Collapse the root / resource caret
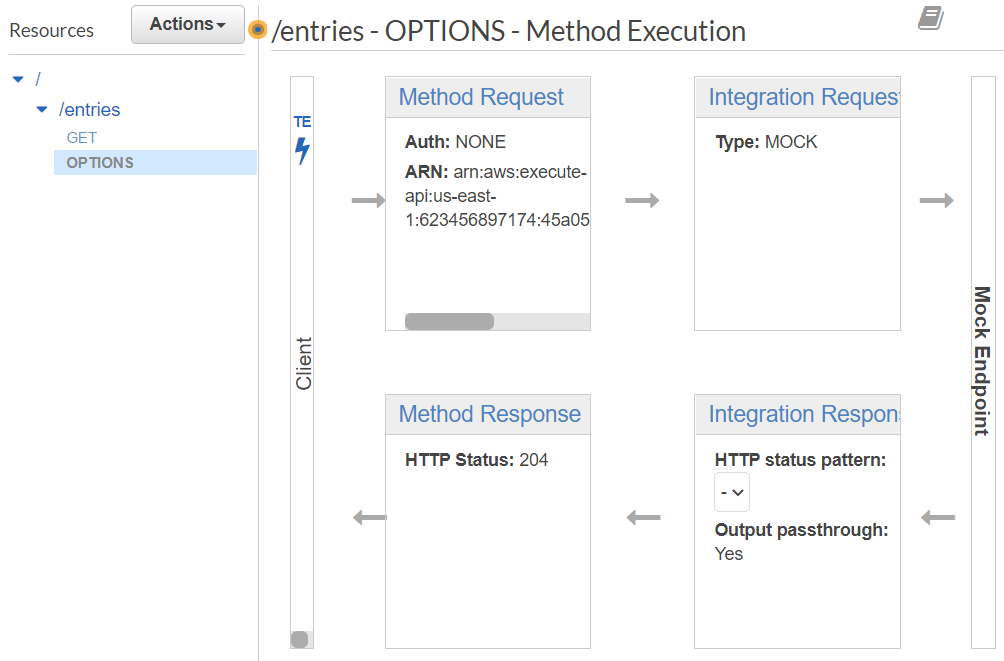Image resolution: width=1004 pixels, height=661 pixels. tap(18, 79)
